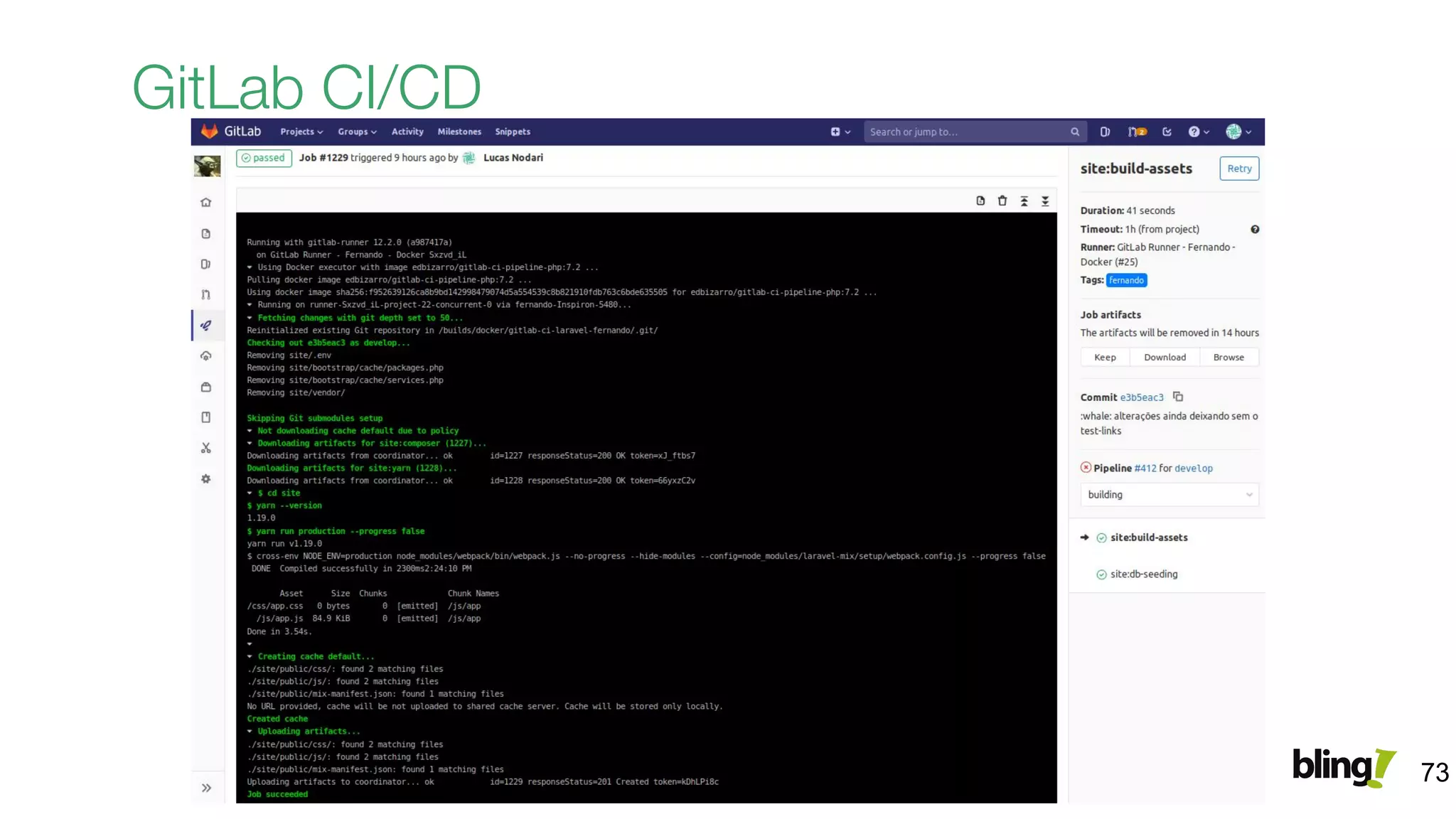Click the failed pipeline status icon
Screen dimensions: 1456x819
click(x=1086, y=468)
